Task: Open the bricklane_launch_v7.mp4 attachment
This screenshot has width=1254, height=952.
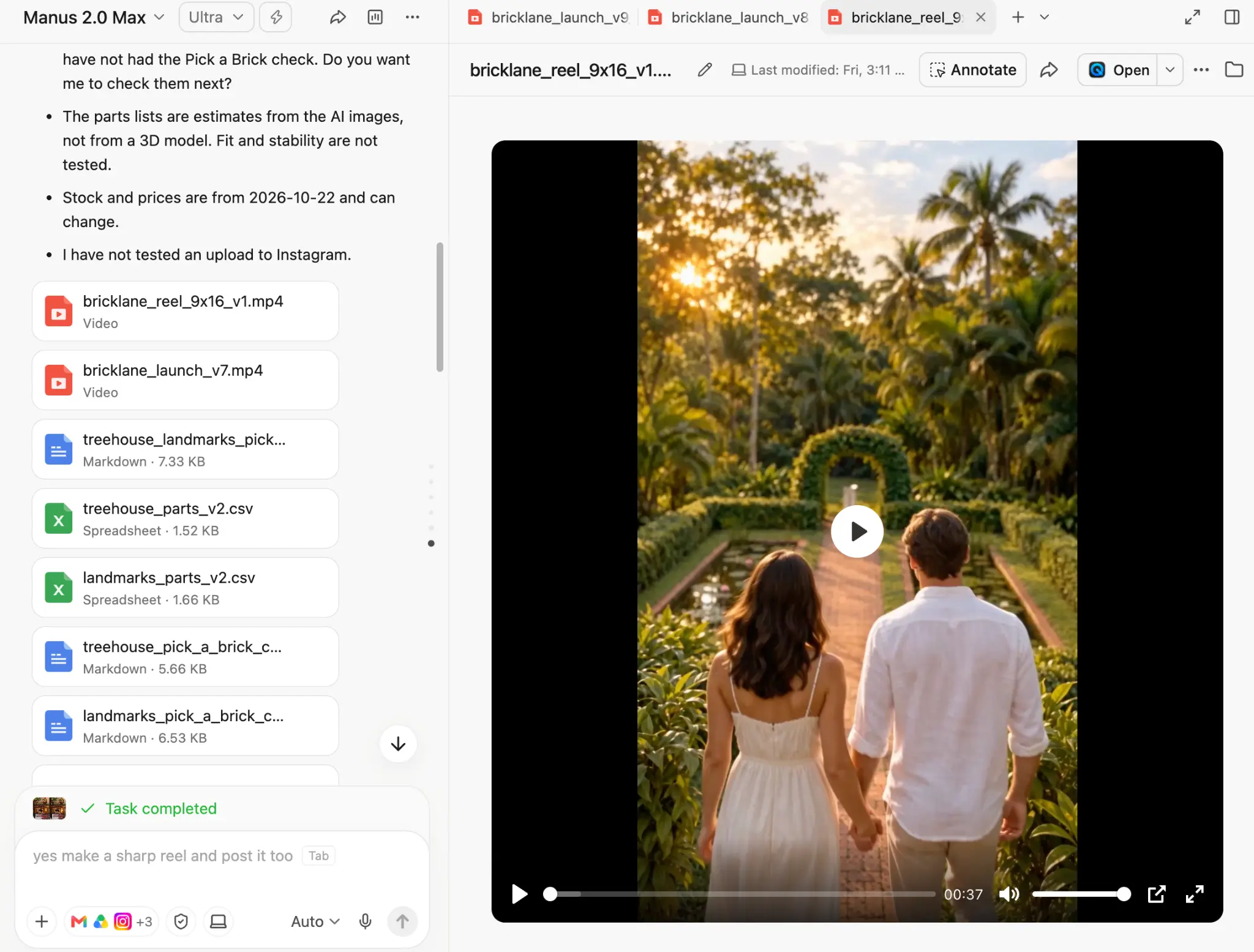Action: [186, 380]
